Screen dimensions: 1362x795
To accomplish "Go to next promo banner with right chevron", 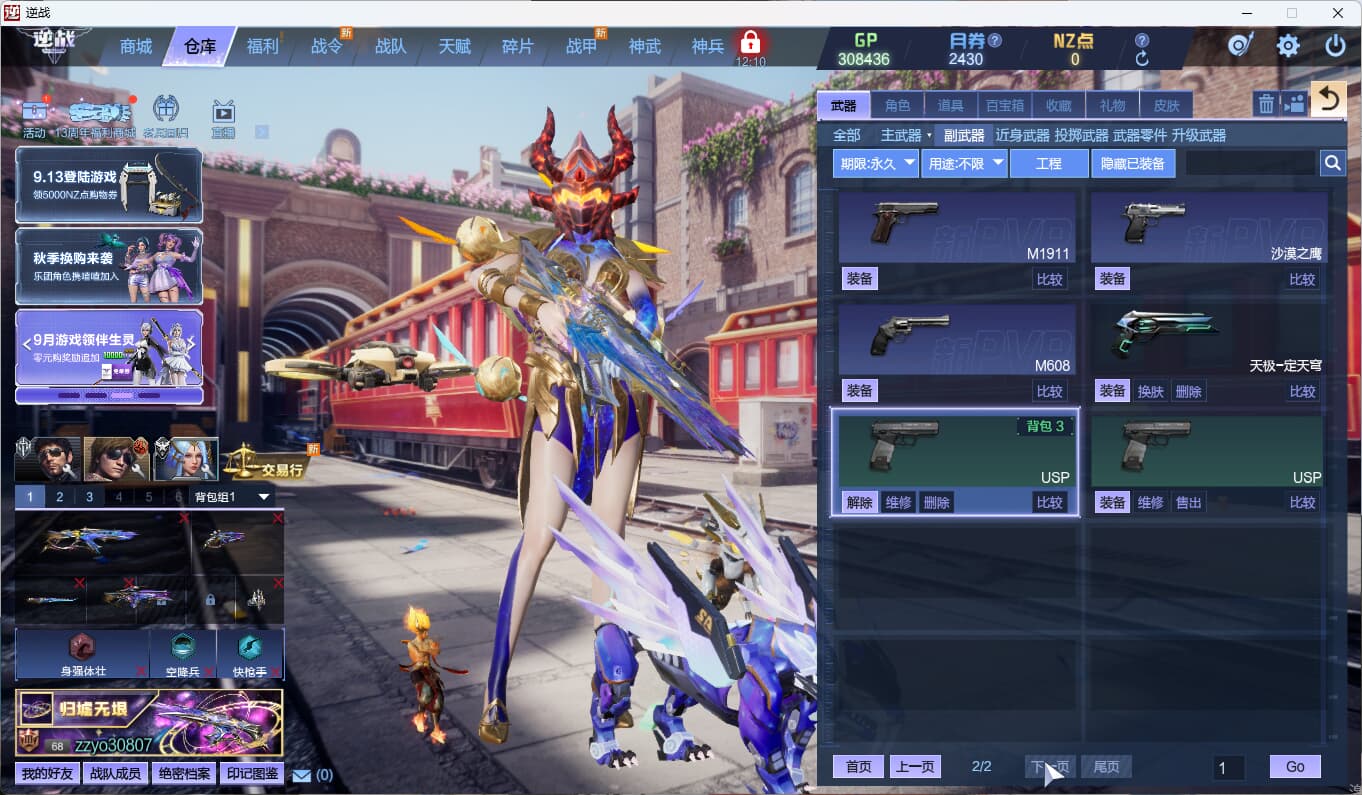I will click(190, 344).
